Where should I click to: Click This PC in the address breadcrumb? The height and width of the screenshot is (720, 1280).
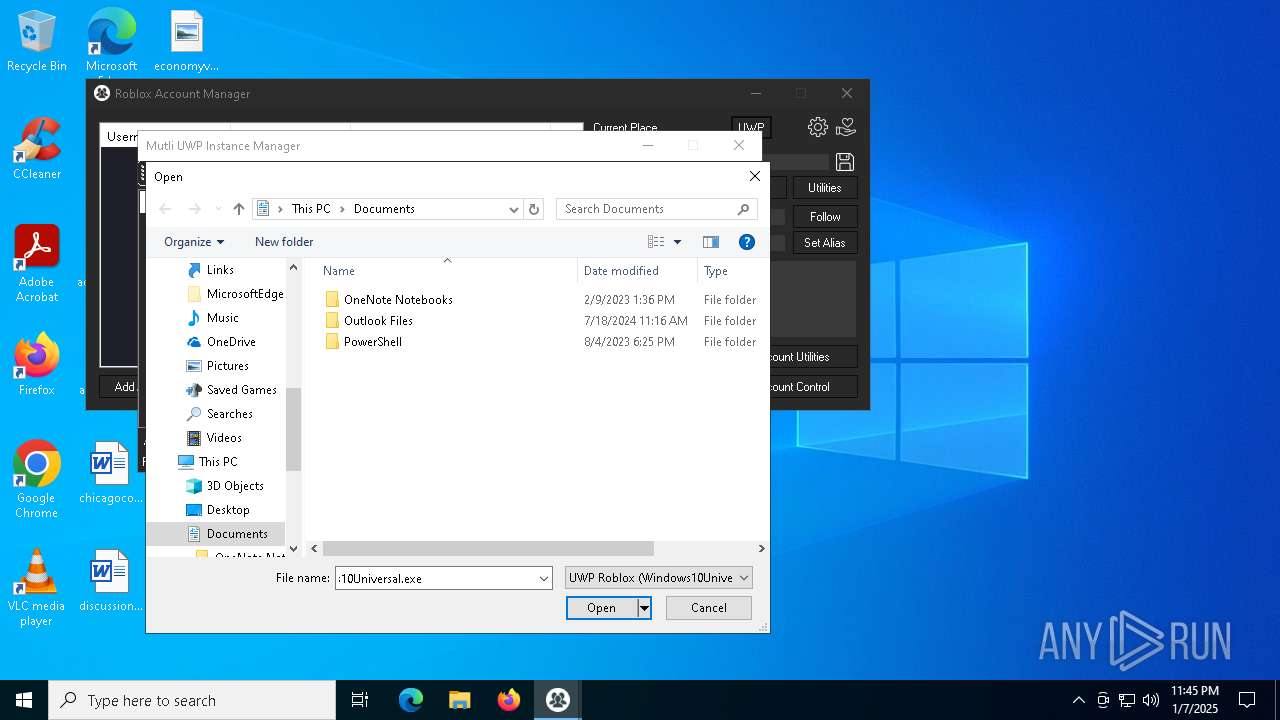[311, 209]
